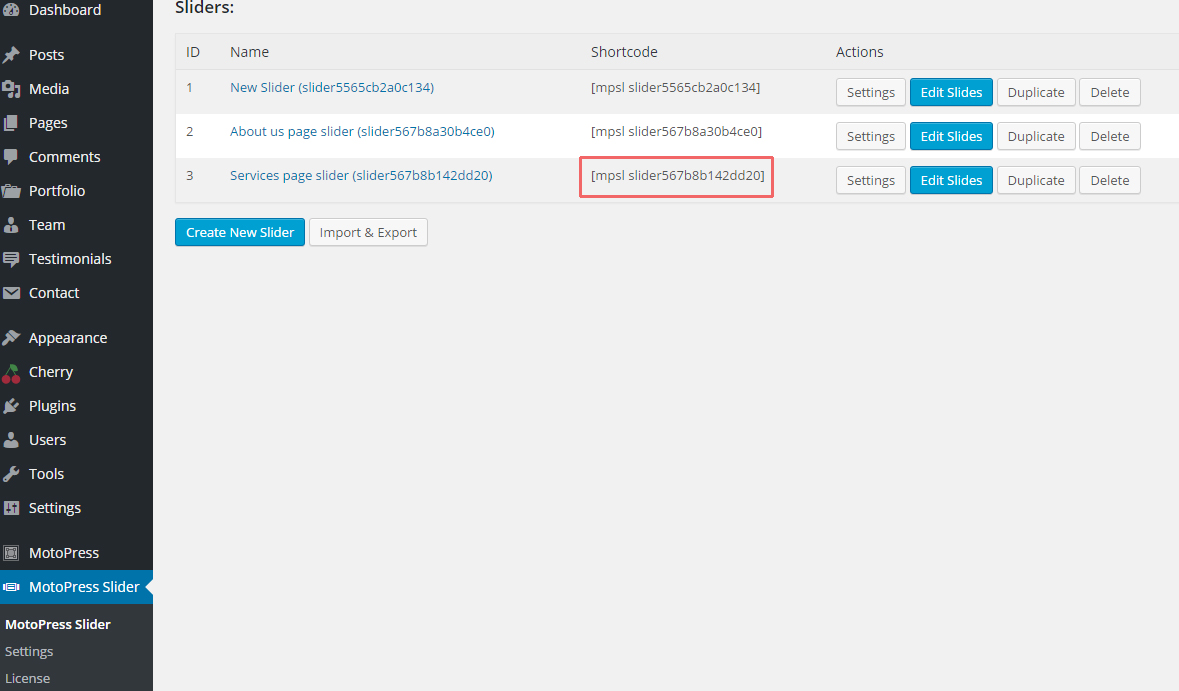Open Settings submenu under MotoPress Slider
This screenshot has height=691, width=1179.
coord(29,651)
